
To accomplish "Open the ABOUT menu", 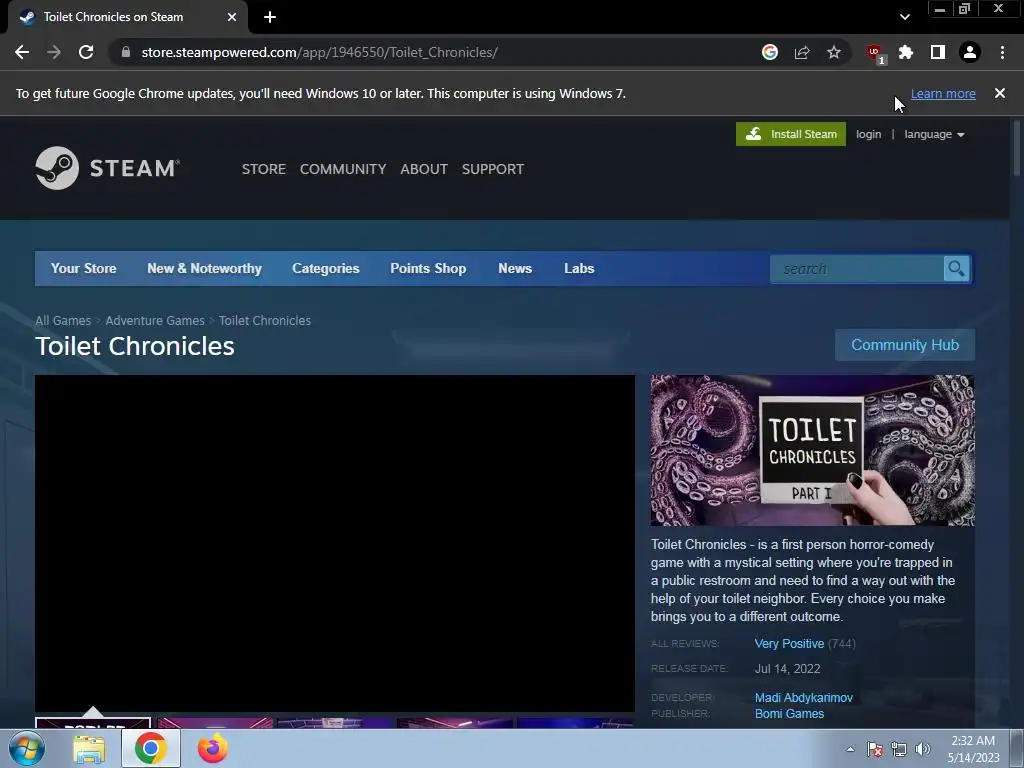I will 424,169.
